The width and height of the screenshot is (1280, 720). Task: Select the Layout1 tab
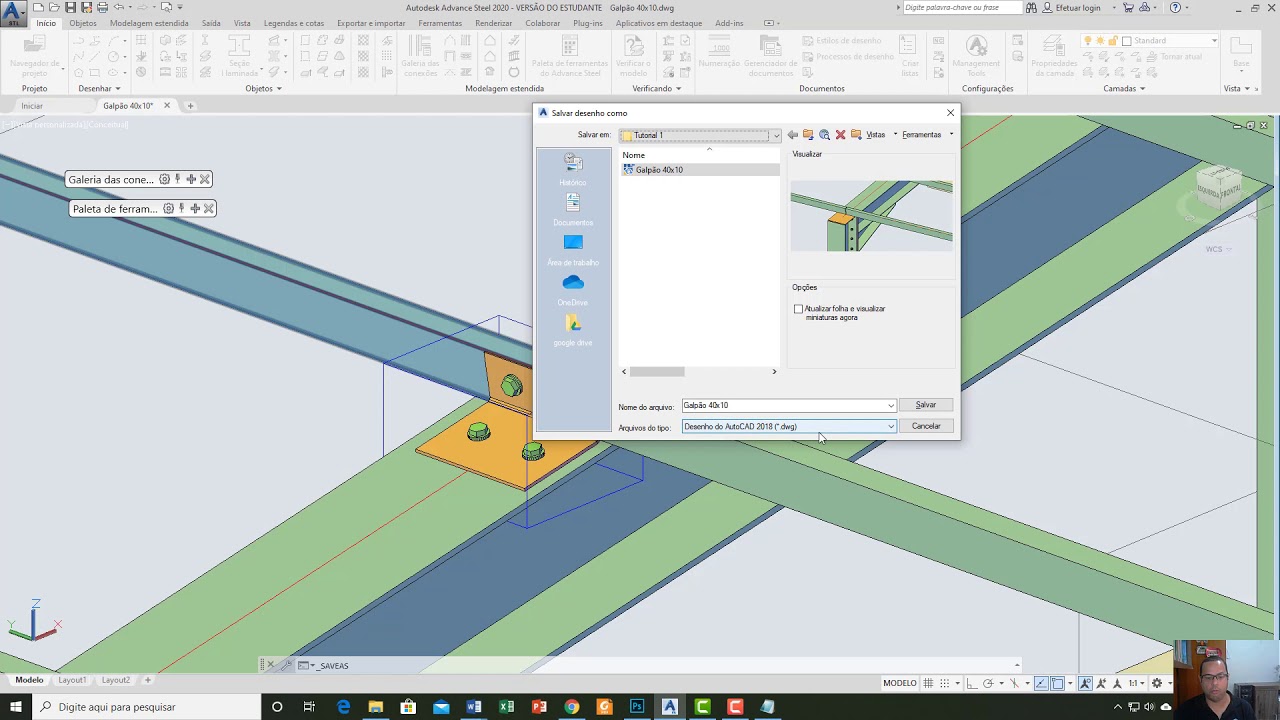tap(72, 680)
